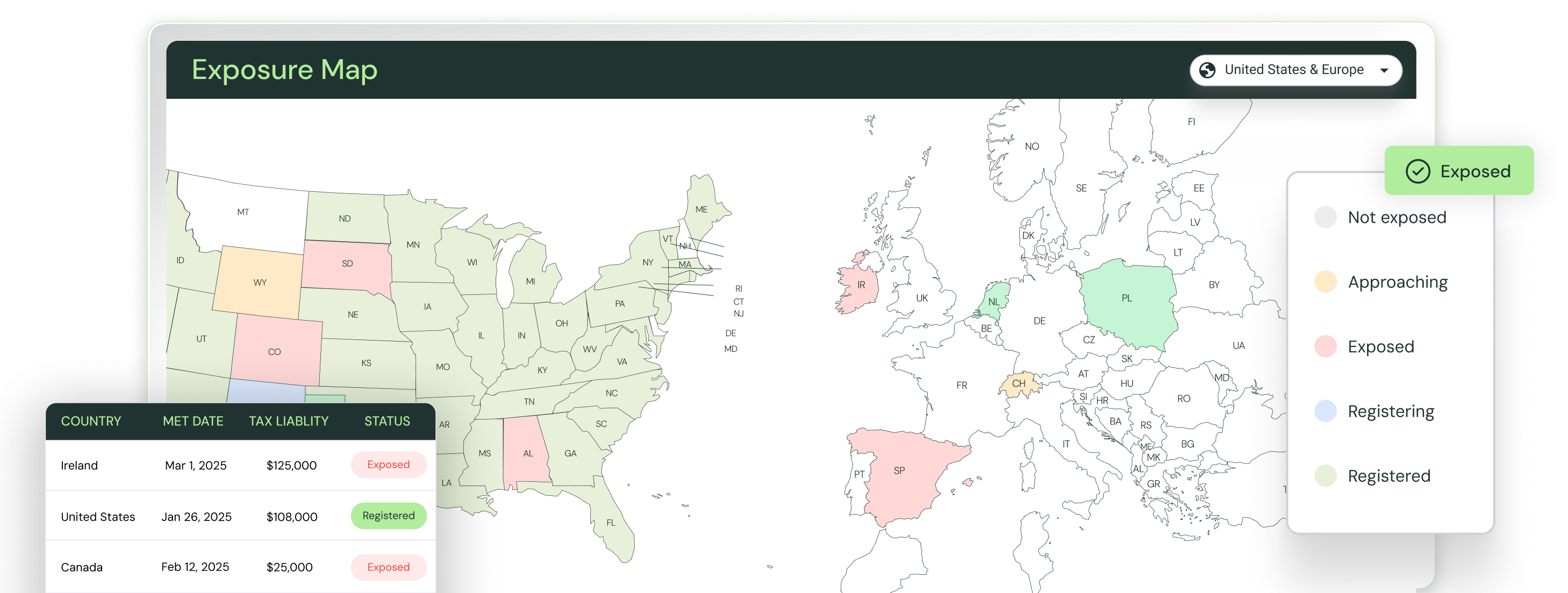Viewport: 1568px width, 593px height.
Task: Select Switzerland (CH) on the map
Action: click(x=1019, y=385)
